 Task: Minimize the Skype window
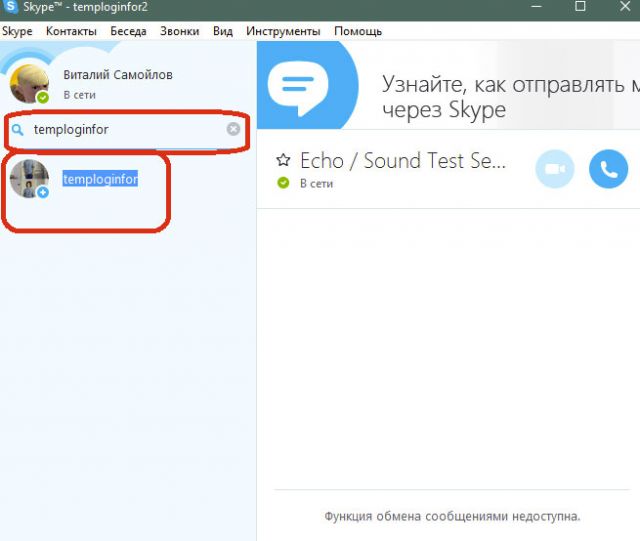point(536,7)
